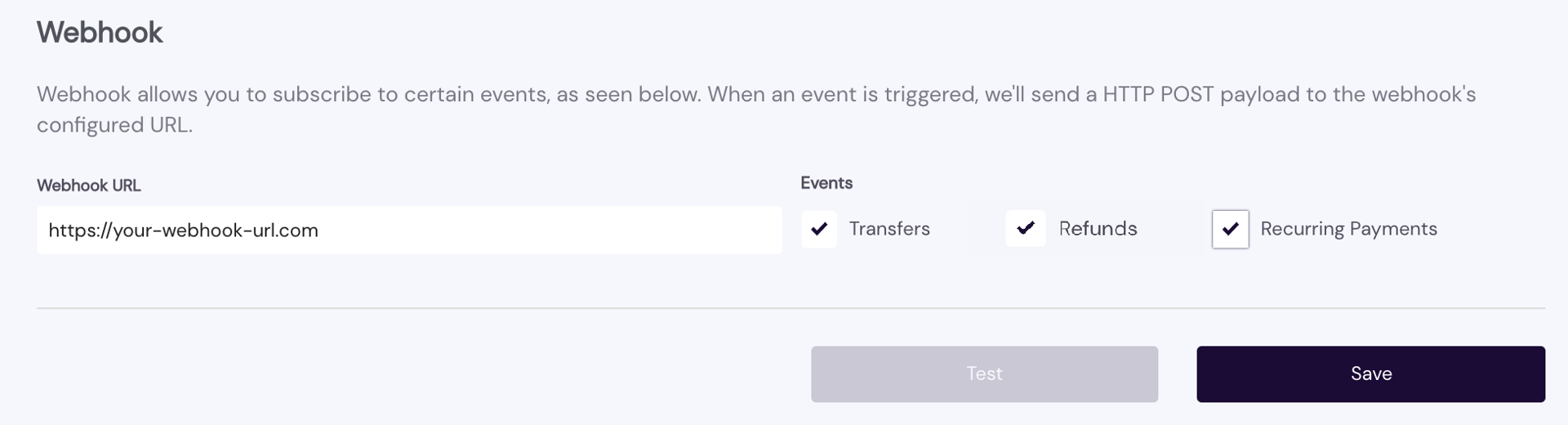Image resolution: width=1568 pixels, height=425 pixels.
Task: Click the https://your-webhook-url.com text
Action: [183, 230]
